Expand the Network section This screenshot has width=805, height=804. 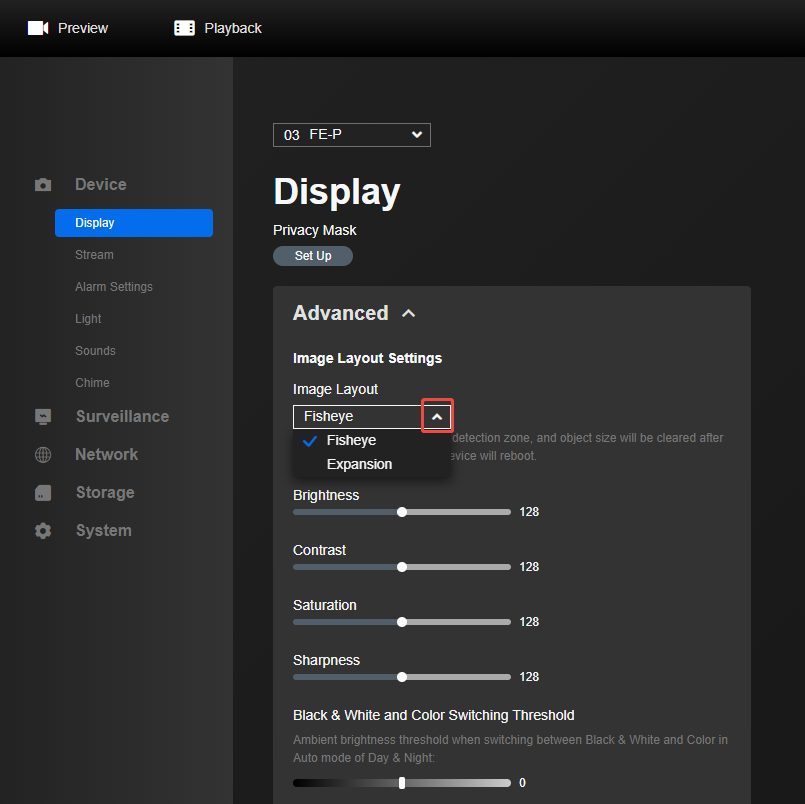[107, 454]
